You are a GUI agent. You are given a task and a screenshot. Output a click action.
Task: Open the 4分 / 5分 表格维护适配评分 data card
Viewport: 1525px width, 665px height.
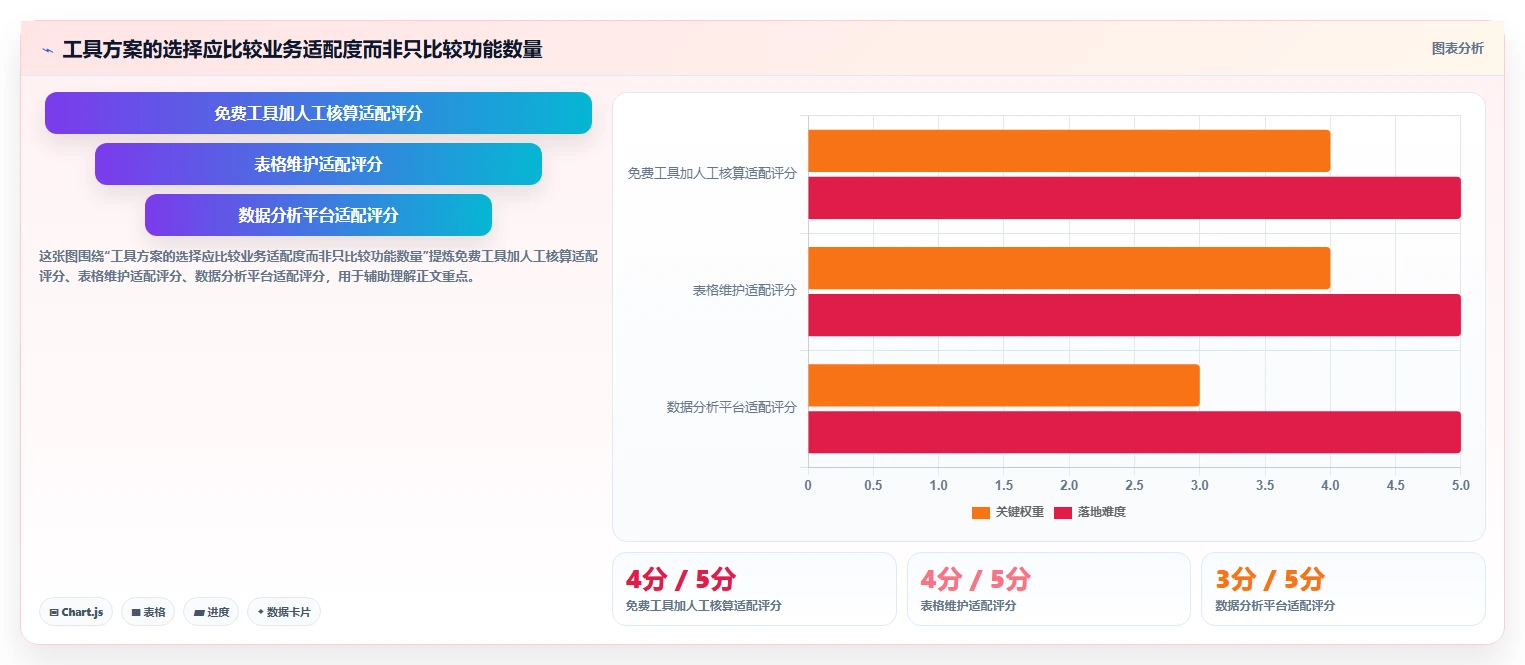[x=1049, y=589]
